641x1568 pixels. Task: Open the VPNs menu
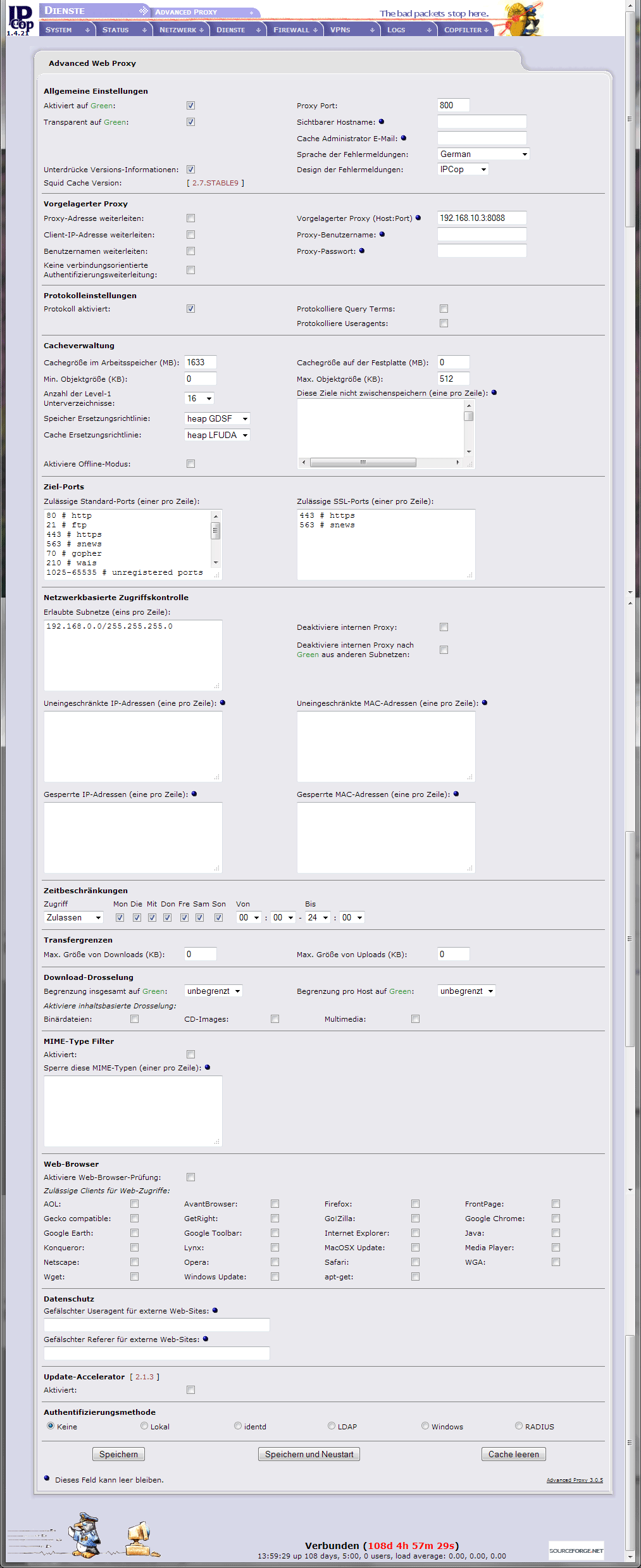352,30
